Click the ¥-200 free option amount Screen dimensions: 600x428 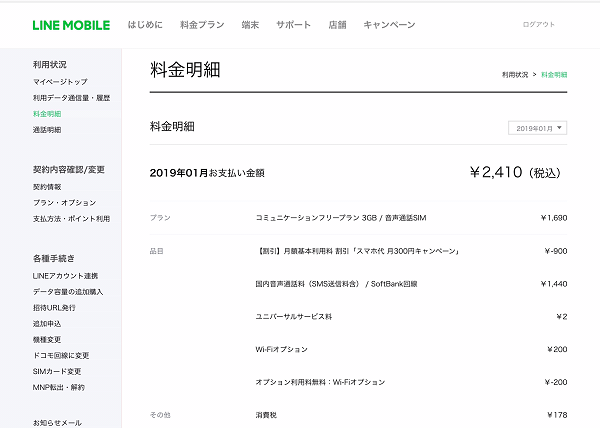point(556,382)
